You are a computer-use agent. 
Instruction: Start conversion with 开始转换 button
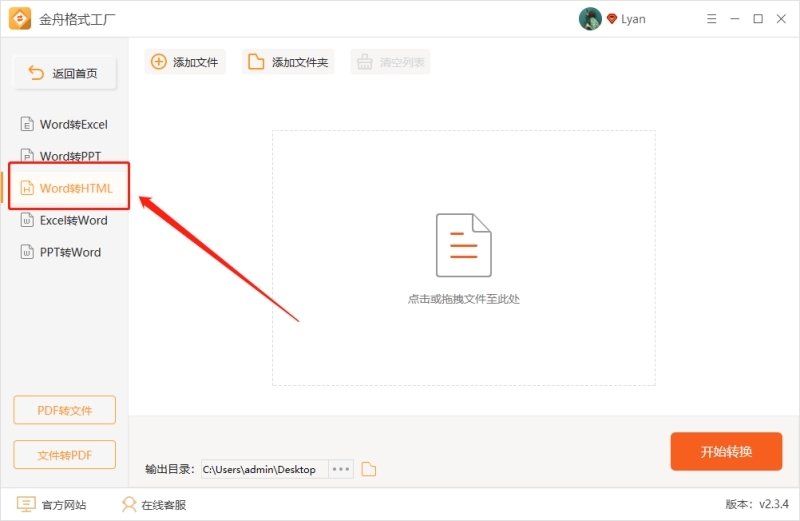click(x=726, y=451)
